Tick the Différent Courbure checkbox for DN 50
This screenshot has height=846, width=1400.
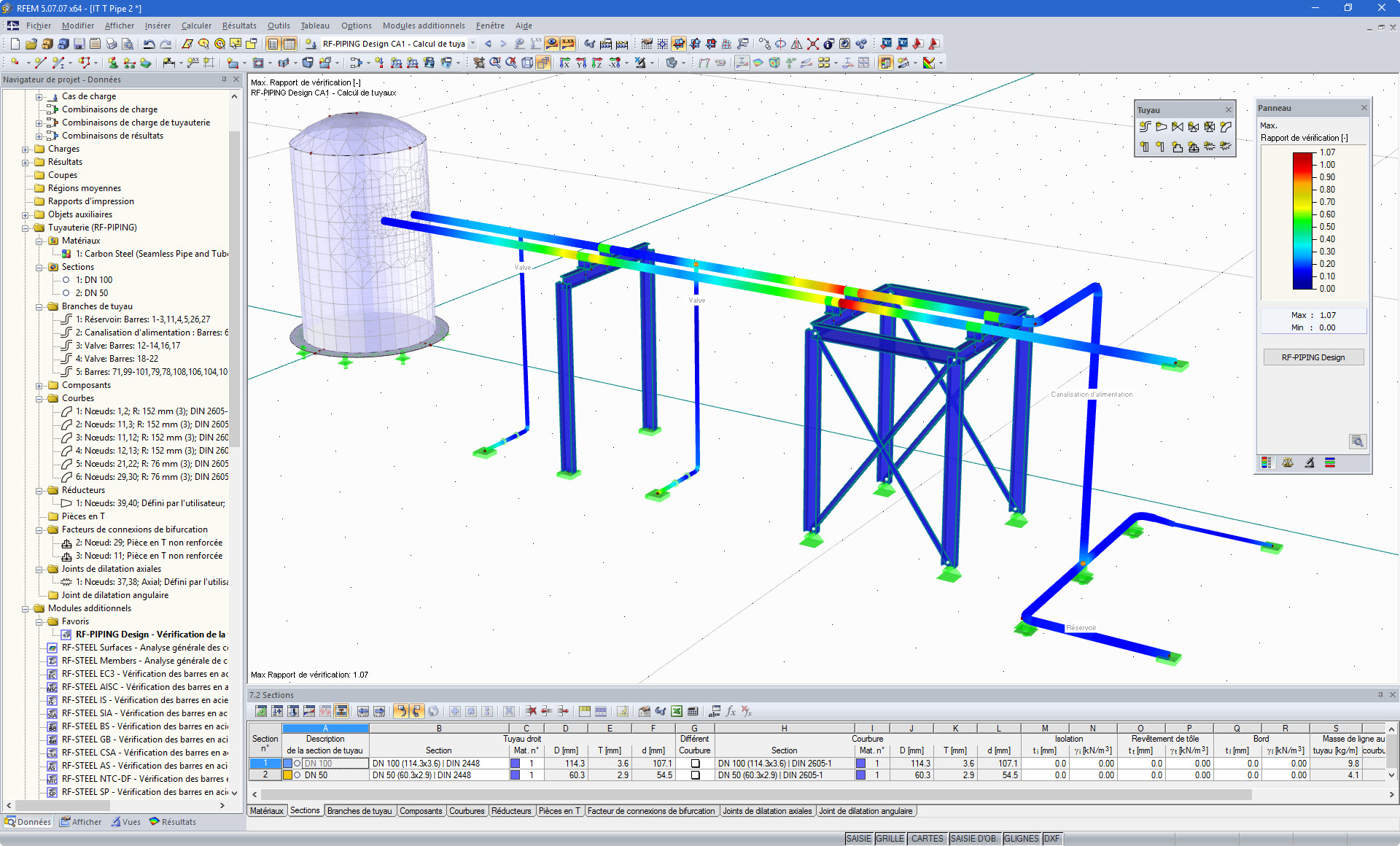click(x=695, y=775)
